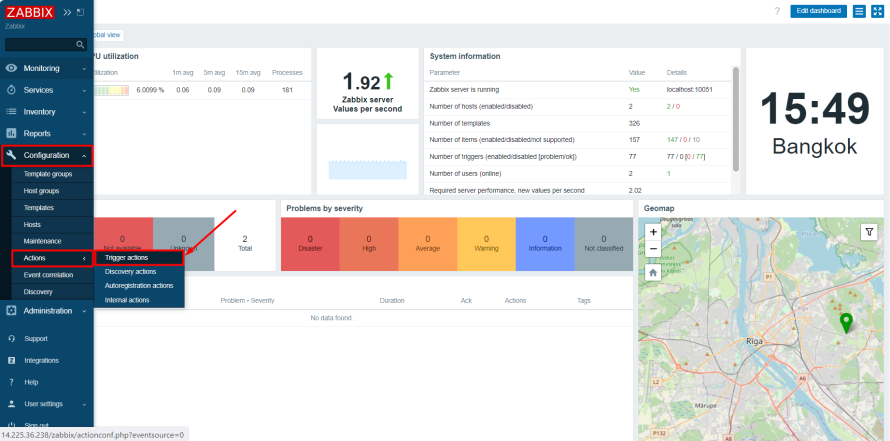Click the Geomap home view button
The image size is (890, 441).
click(x=653, y=272)
